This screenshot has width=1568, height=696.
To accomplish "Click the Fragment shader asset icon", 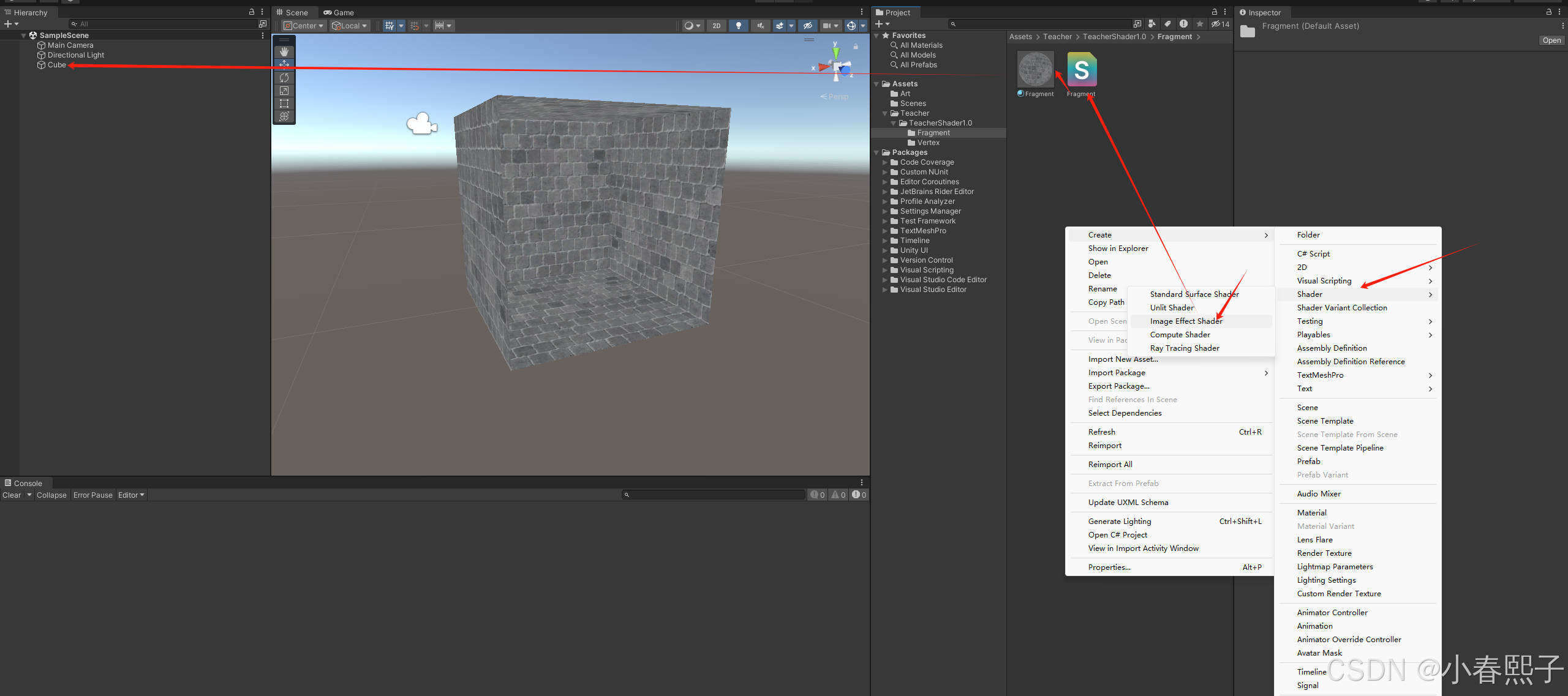I will coord(1082,70).
